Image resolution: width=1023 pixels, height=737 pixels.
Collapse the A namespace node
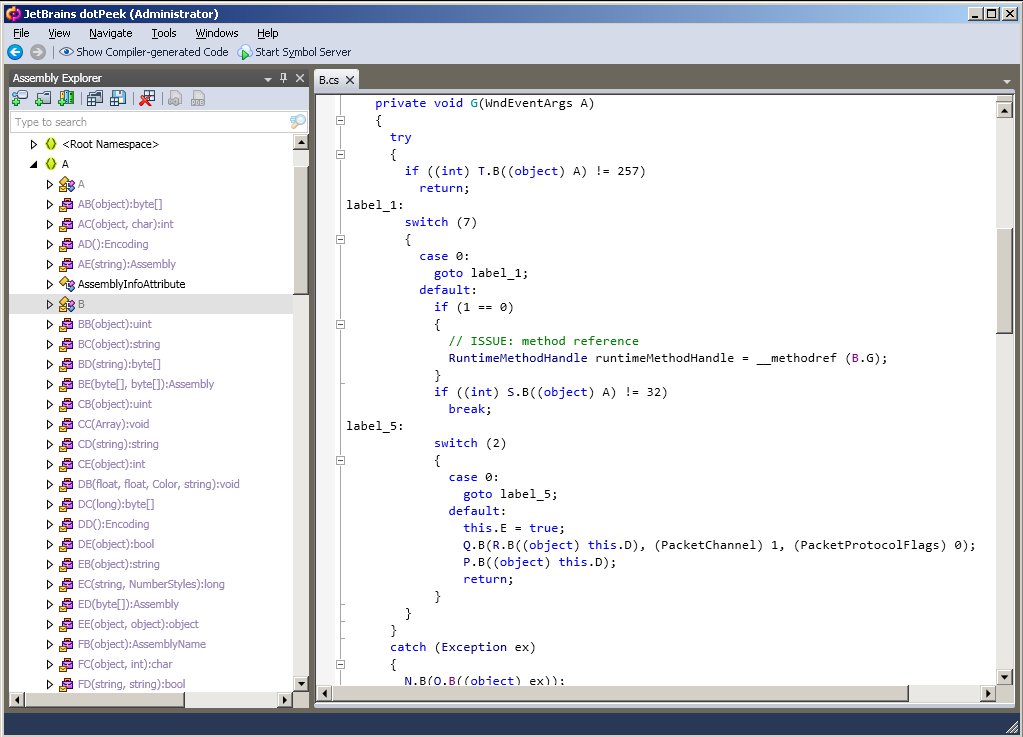point(34,164)
